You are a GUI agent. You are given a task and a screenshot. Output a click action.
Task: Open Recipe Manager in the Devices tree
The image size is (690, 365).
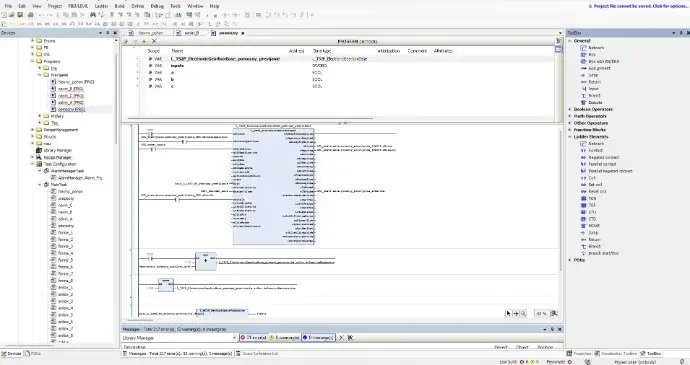(54, 157)
